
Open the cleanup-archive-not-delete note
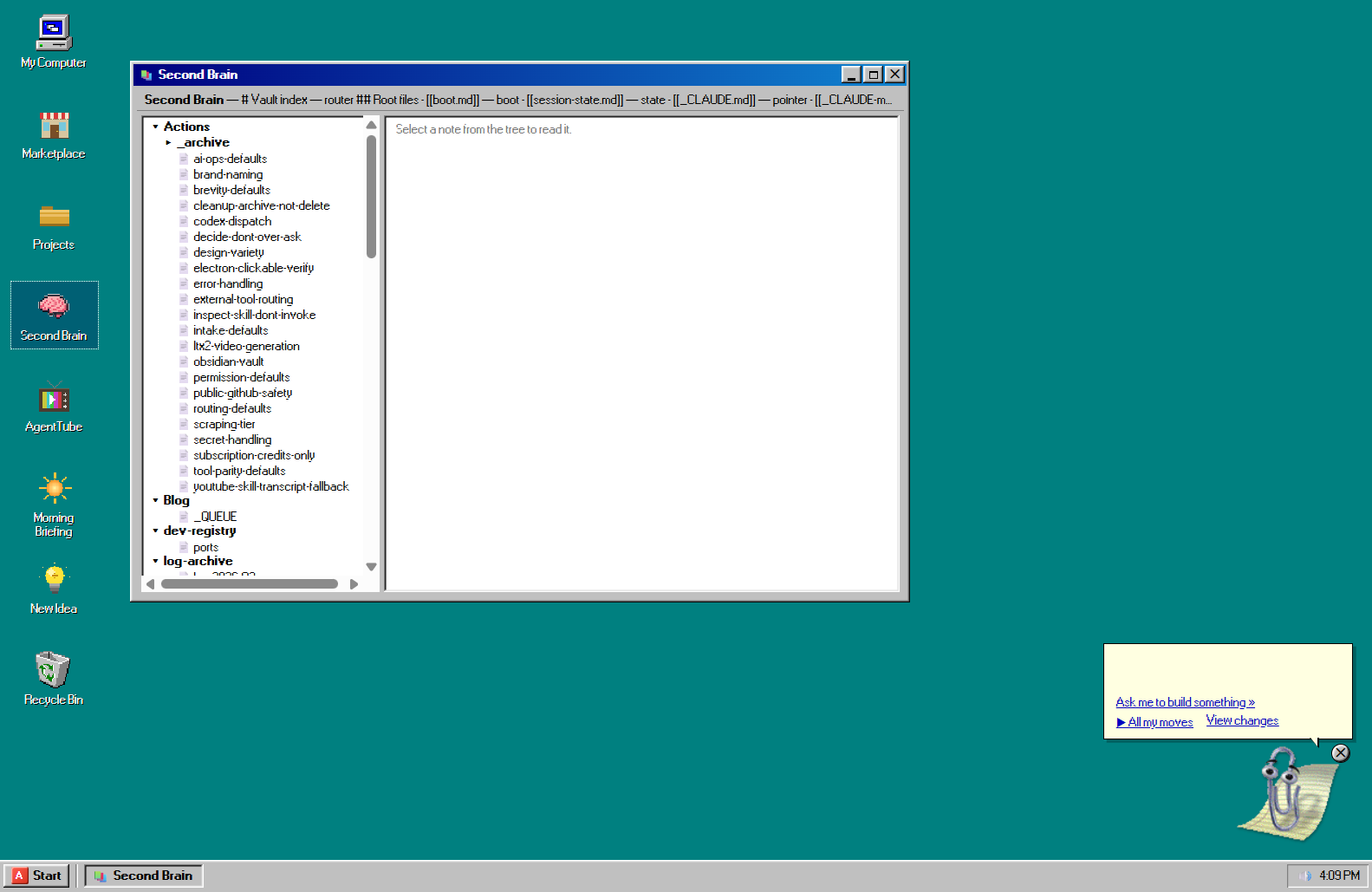pos(261,205)
